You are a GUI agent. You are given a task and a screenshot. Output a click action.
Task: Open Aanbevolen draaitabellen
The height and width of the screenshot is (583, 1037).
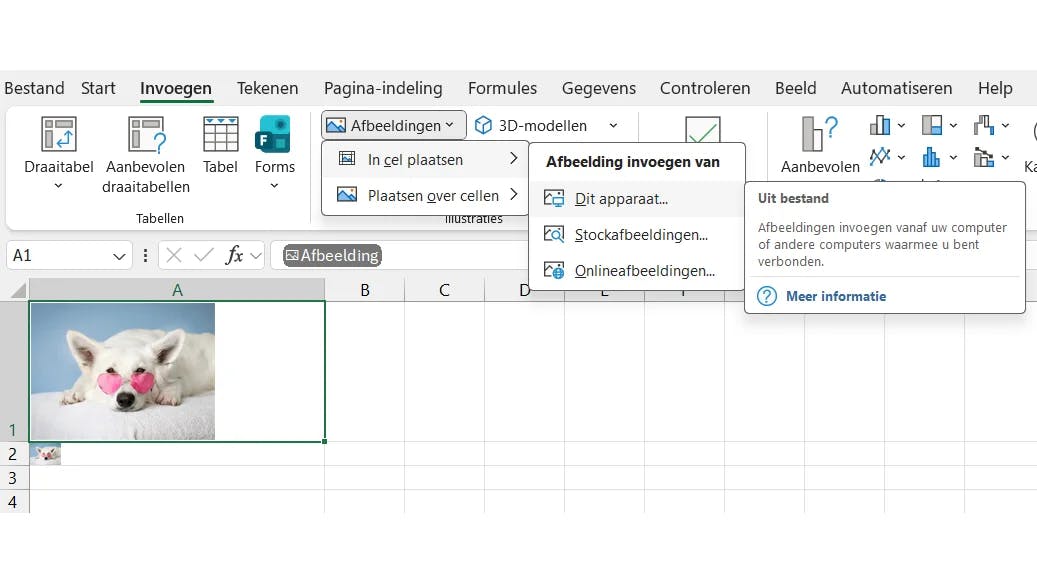[146, 134]
